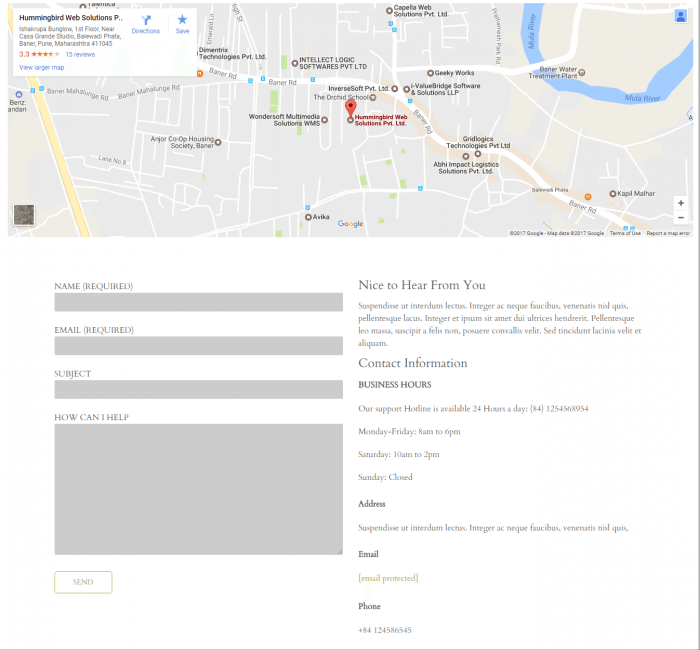Screen dimensions: 700x650
Task: Select Abhi Impact Logistics Solutions marker
Action: [466, 156]
